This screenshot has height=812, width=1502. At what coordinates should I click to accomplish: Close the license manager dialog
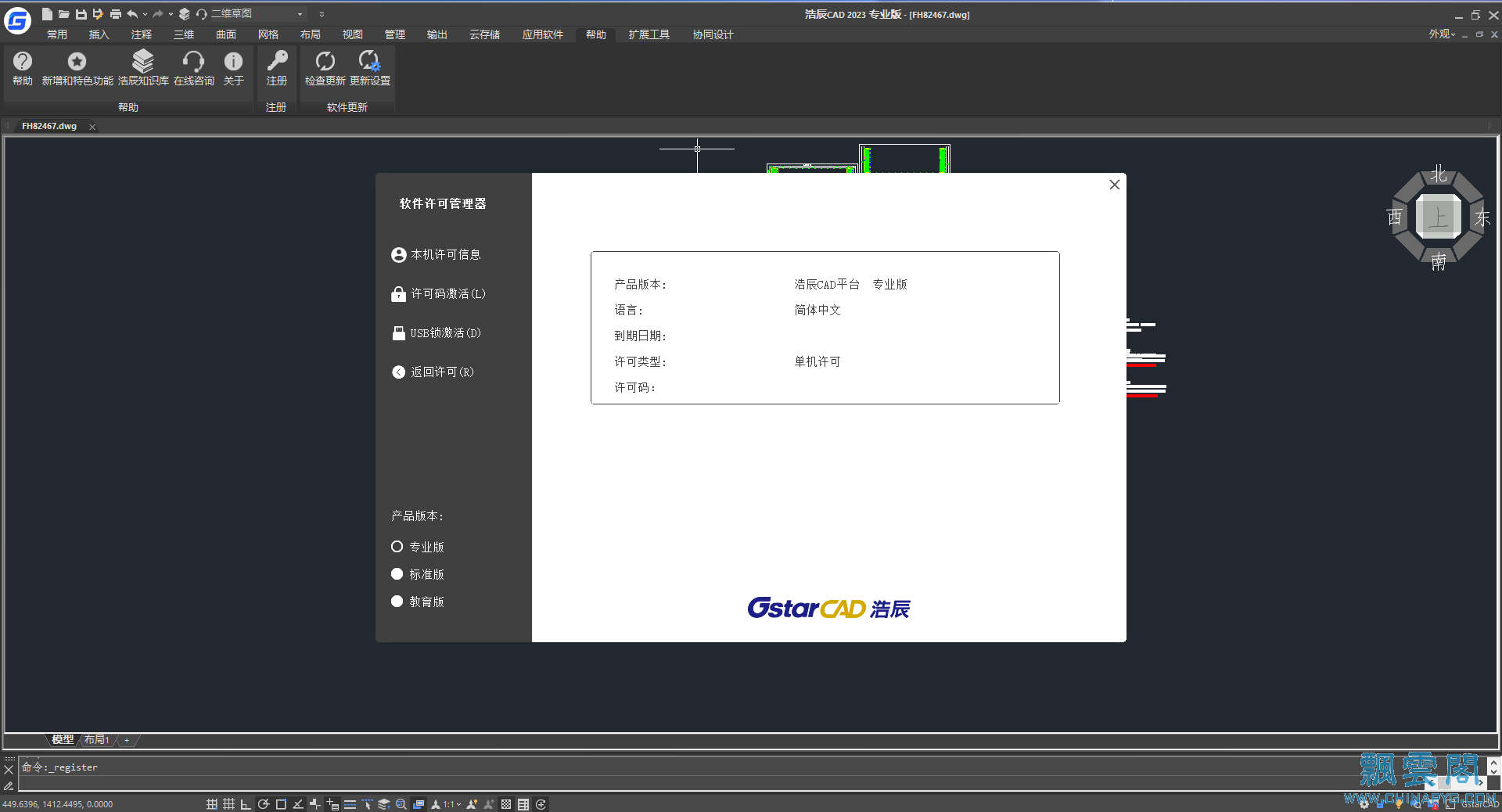click(1115, 185)
